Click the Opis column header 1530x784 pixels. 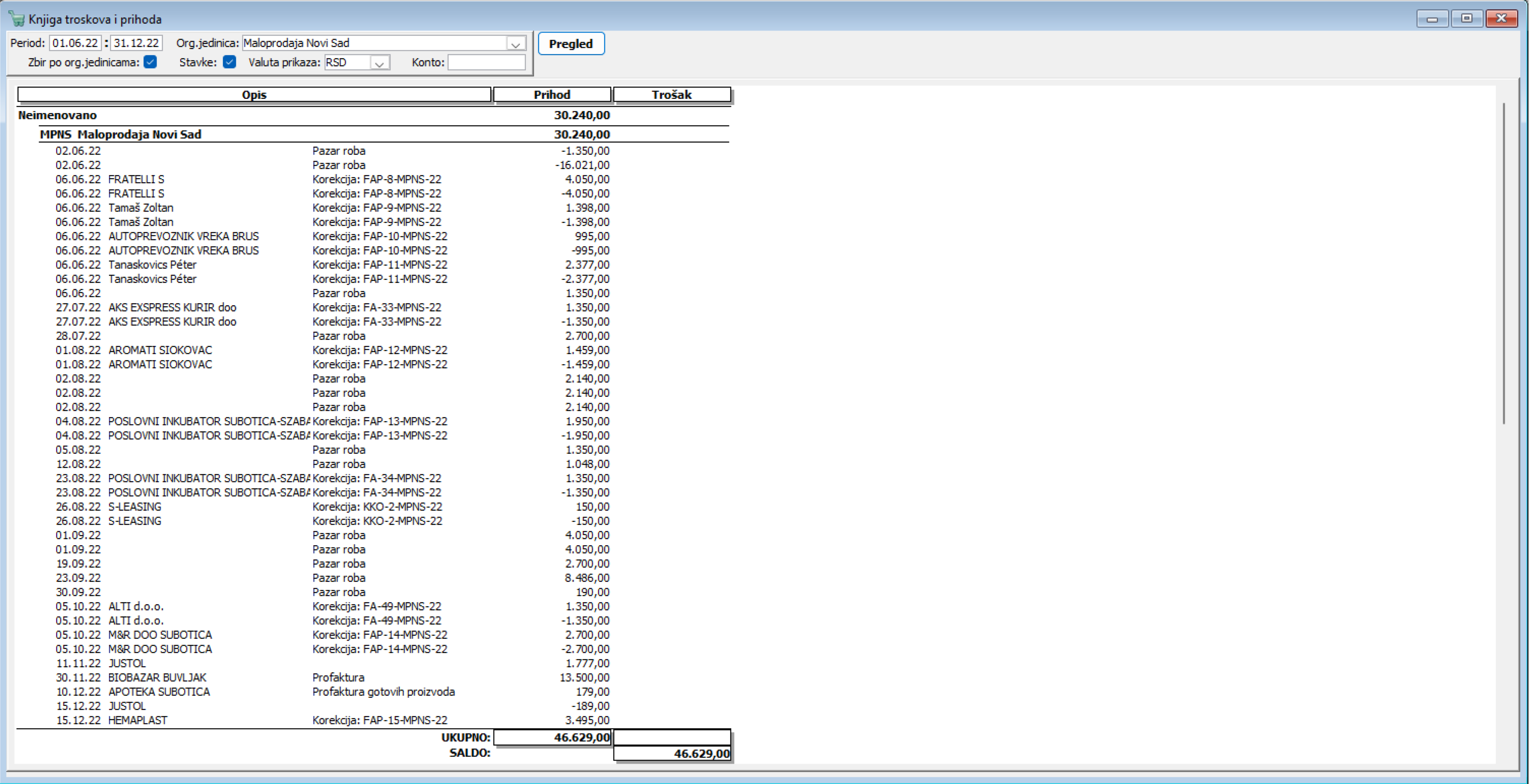[x=254, y=95]
